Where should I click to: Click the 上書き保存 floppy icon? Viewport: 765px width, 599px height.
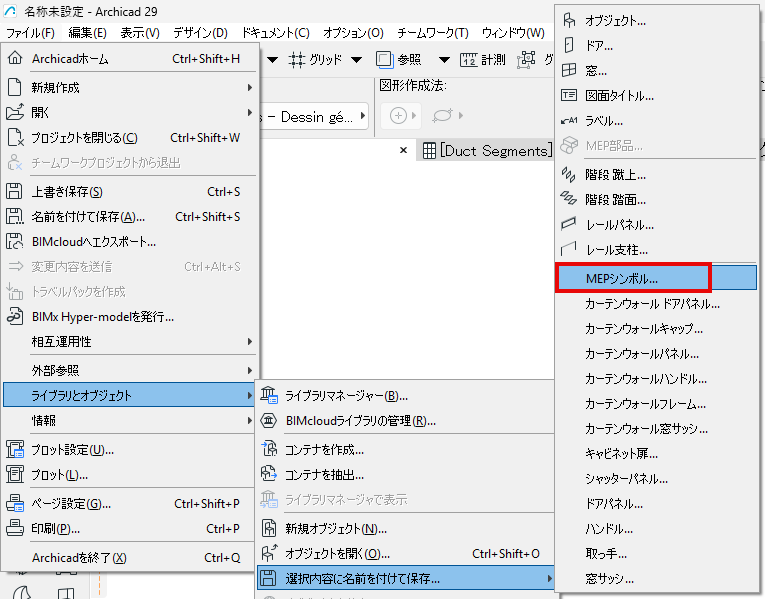(x=14, y=191)
